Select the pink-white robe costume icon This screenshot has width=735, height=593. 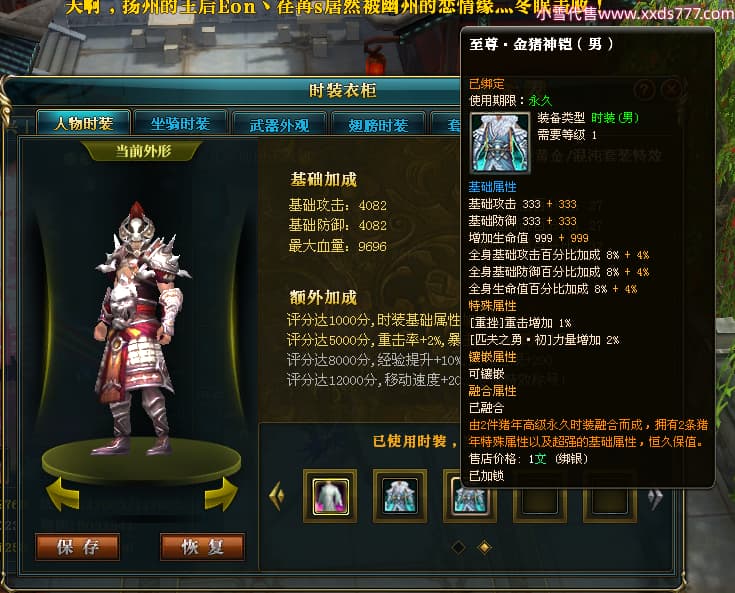(330, 496)
